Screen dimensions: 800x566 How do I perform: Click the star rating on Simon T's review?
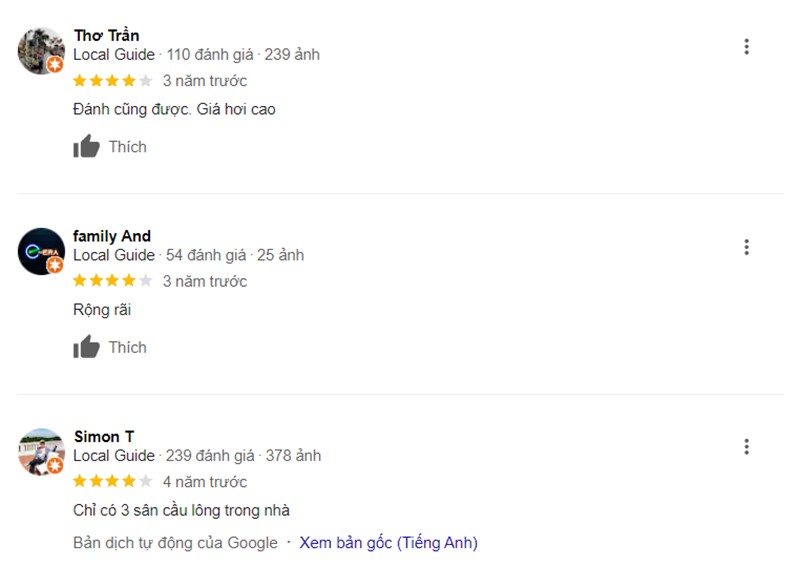(112, 481)
